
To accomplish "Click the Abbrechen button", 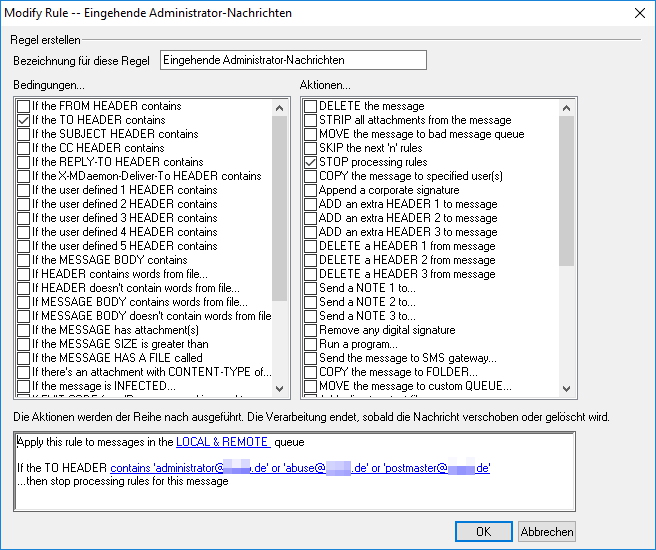I will 547,531.
